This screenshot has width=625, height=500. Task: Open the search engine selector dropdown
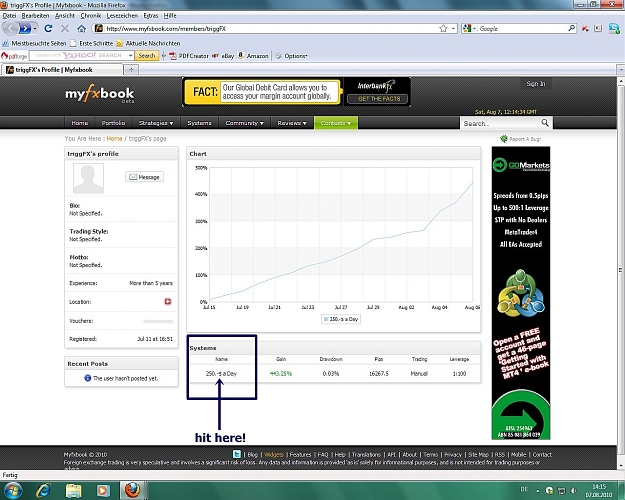point(469,28)
